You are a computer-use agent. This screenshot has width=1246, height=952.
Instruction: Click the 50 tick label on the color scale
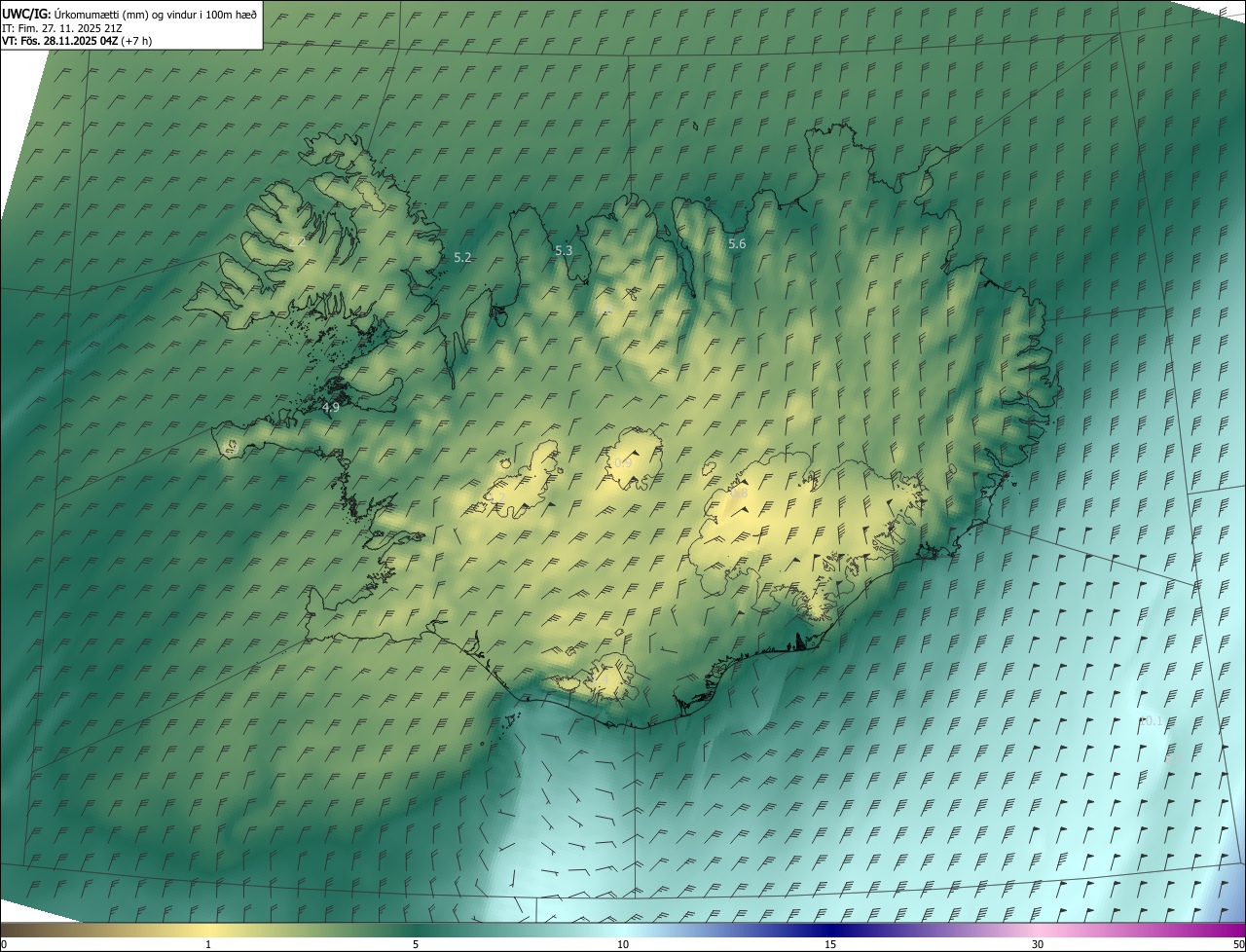coord(1238,945)
